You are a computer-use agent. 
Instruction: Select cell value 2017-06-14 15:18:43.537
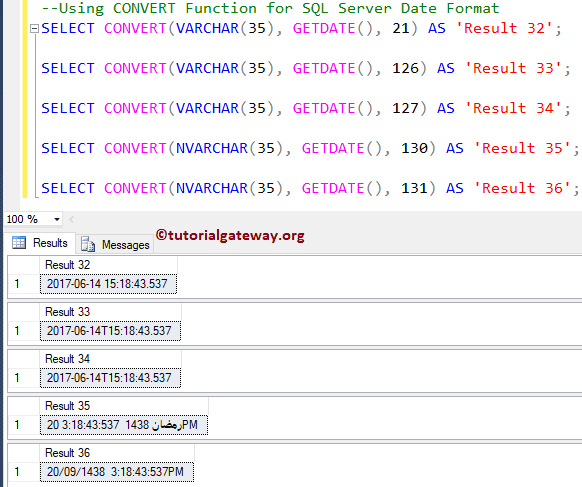(108, 284)
